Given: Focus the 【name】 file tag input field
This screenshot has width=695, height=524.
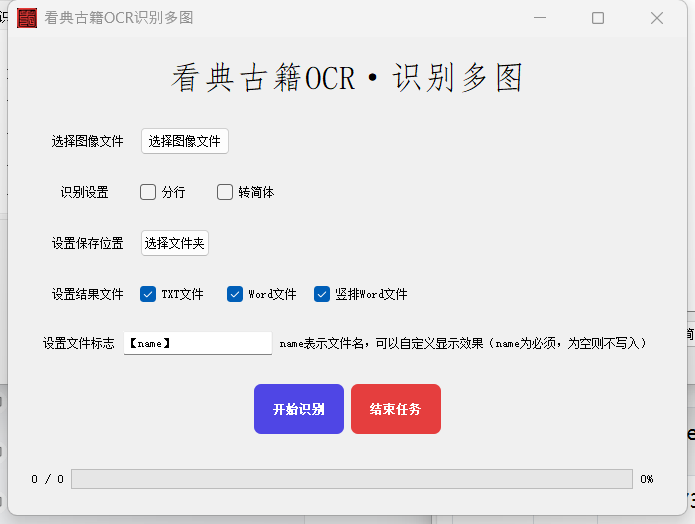Looking at the screenshot, I should (197, 343).
